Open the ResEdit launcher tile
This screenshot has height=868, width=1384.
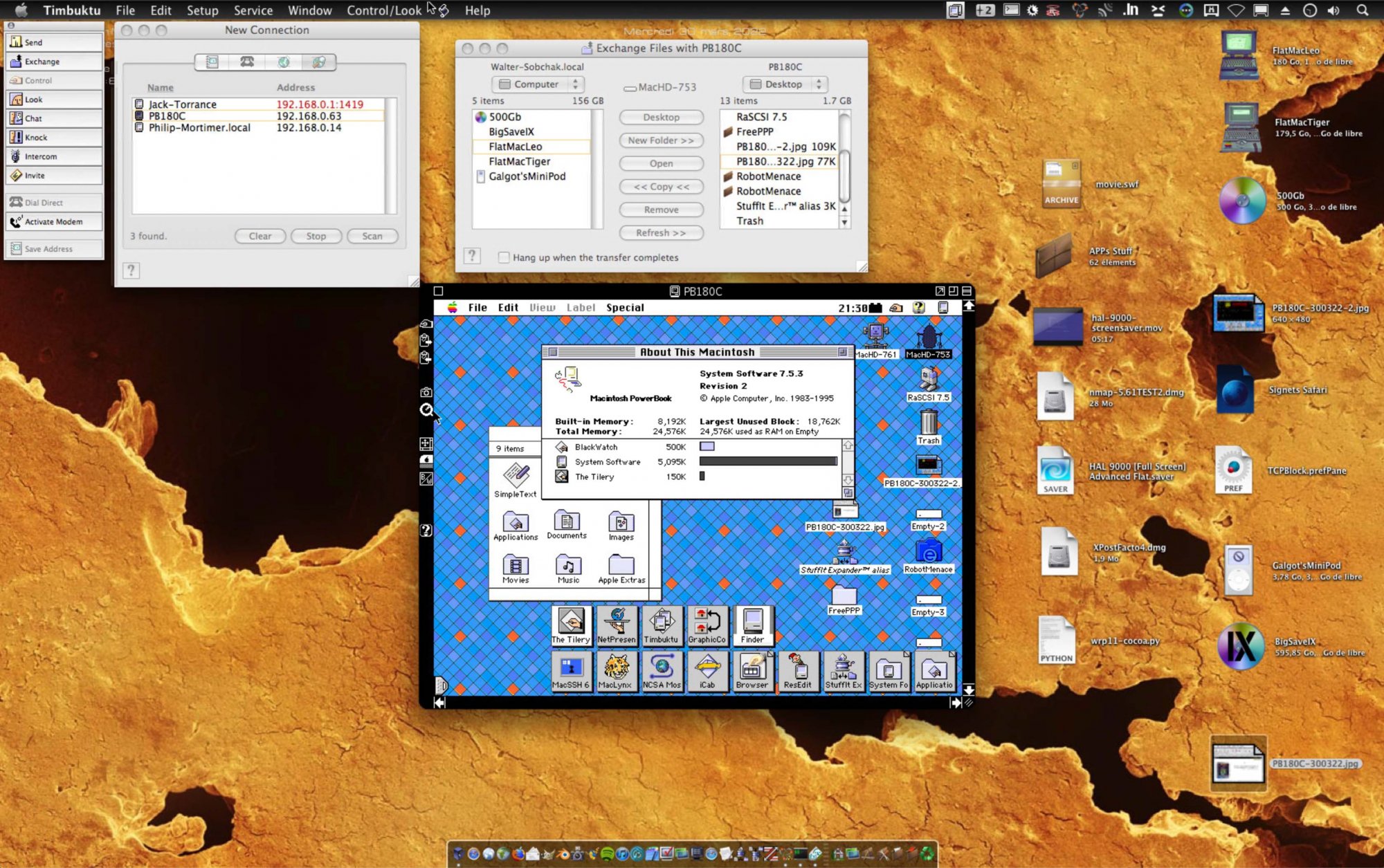coord(797,670)
